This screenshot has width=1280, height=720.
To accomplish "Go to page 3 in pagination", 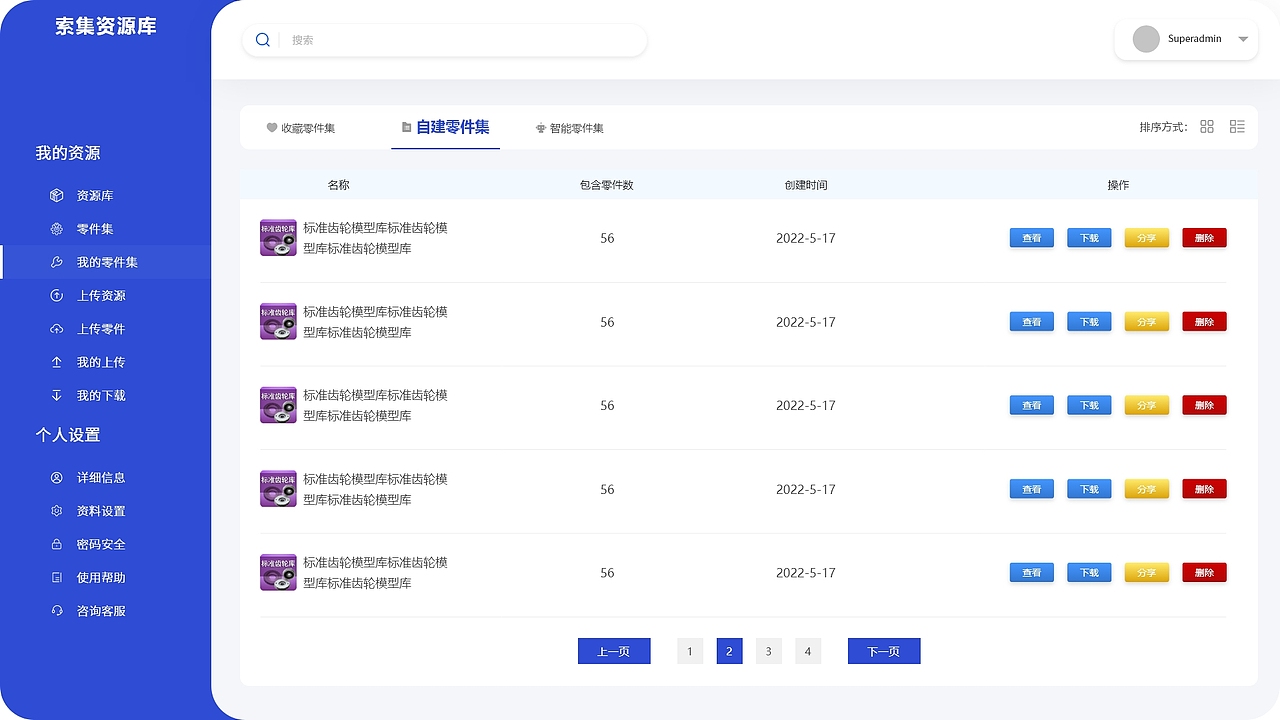I will [x=768, y=651].
